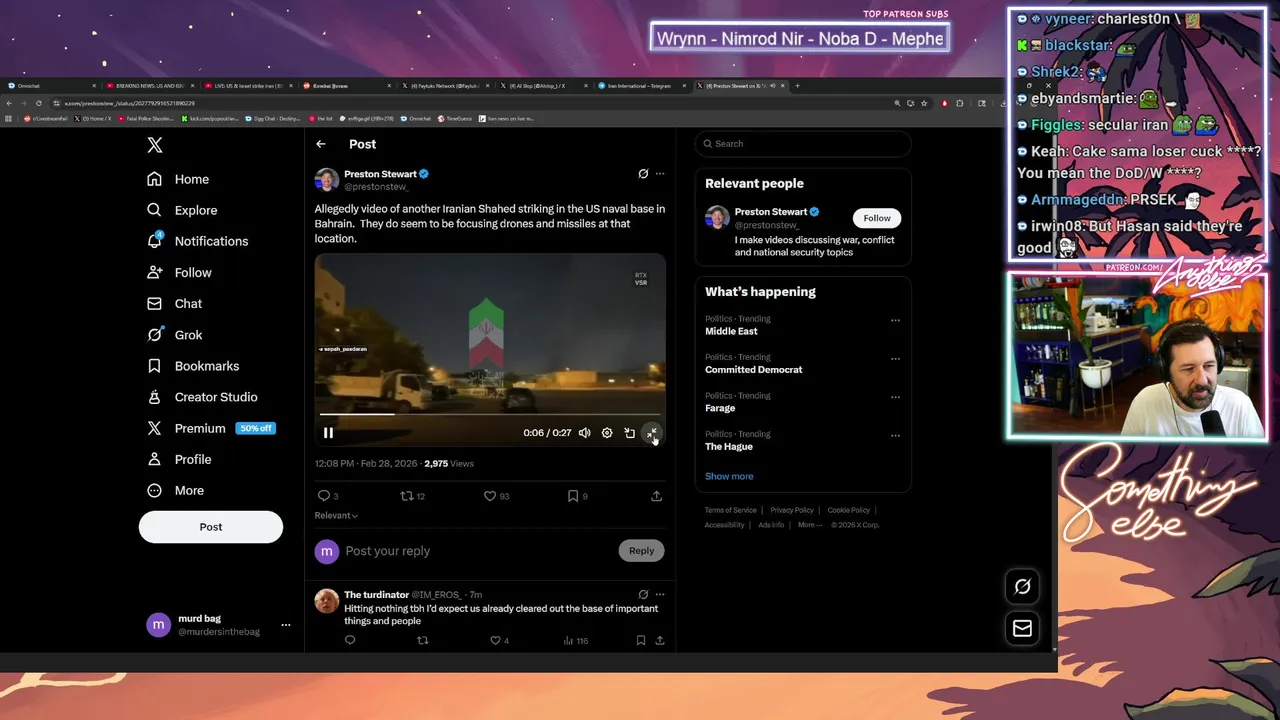Click floating Grok button at bottom right
1280x720 pixels.
(1022, 587)
